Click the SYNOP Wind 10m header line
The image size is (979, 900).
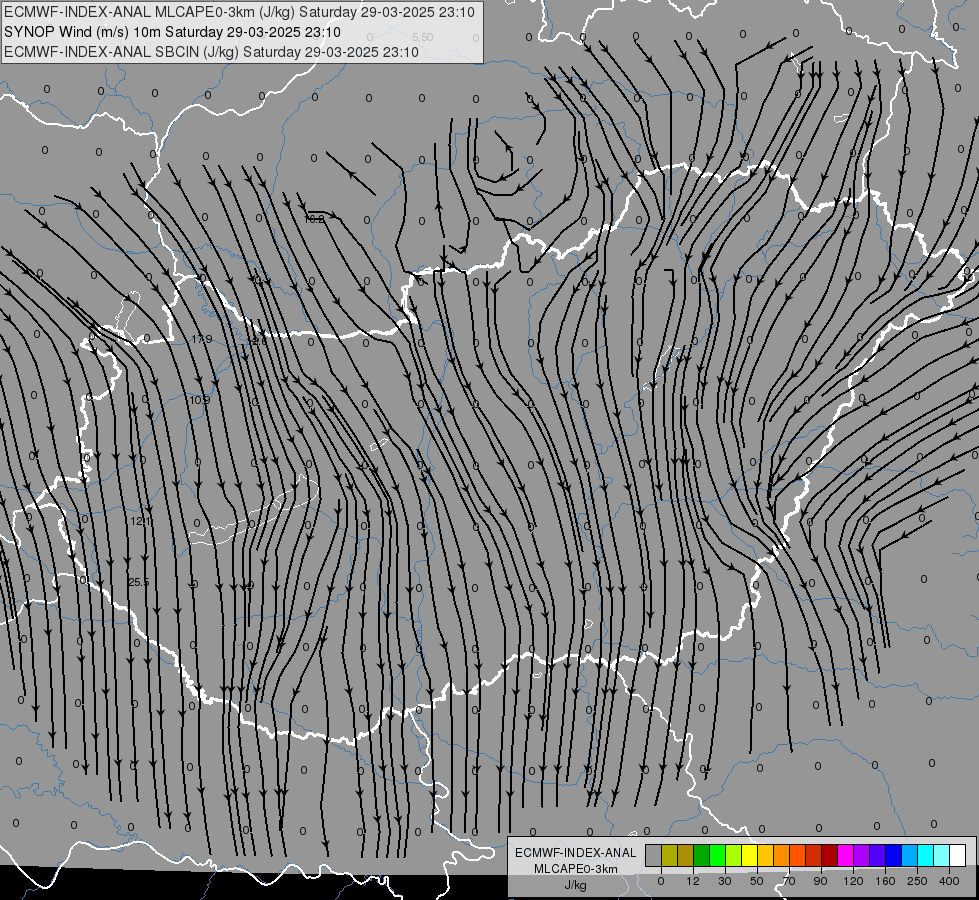[172, 32]
